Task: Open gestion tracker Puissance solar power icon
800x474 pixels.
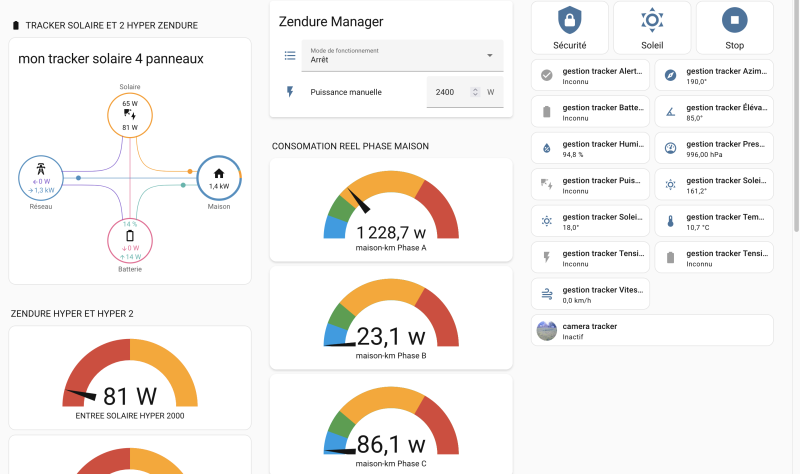Action: pos(546,185)
